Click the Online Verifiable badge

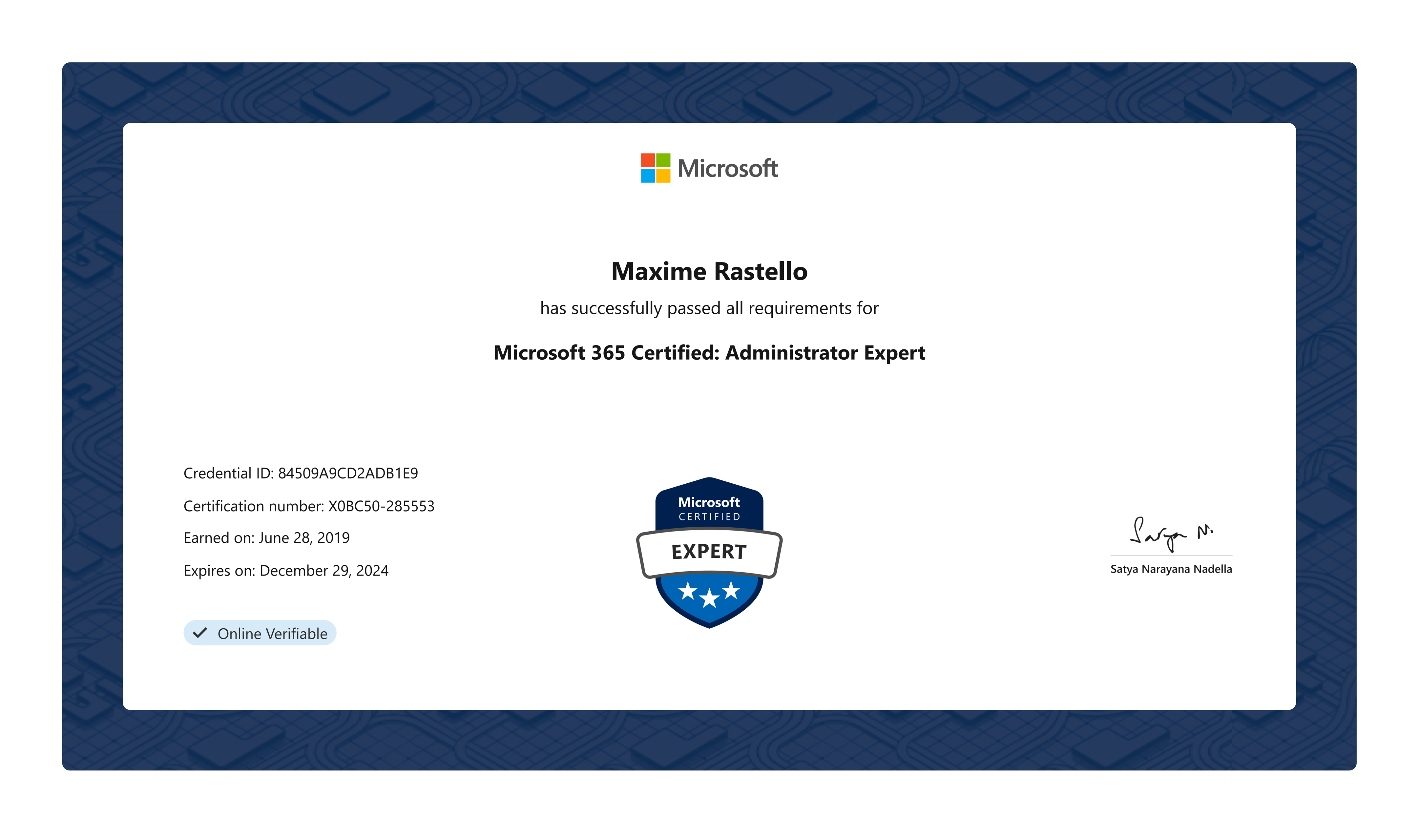260,633
